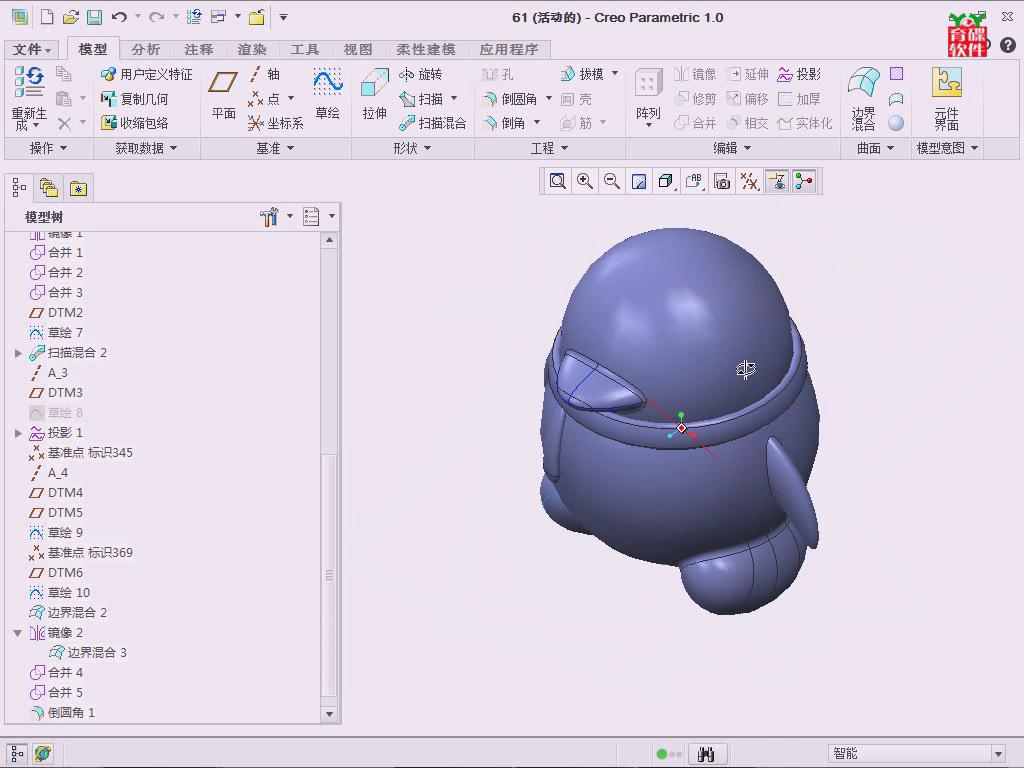Open User-Defined Feature (用户定义特征)

coord(146,74)
